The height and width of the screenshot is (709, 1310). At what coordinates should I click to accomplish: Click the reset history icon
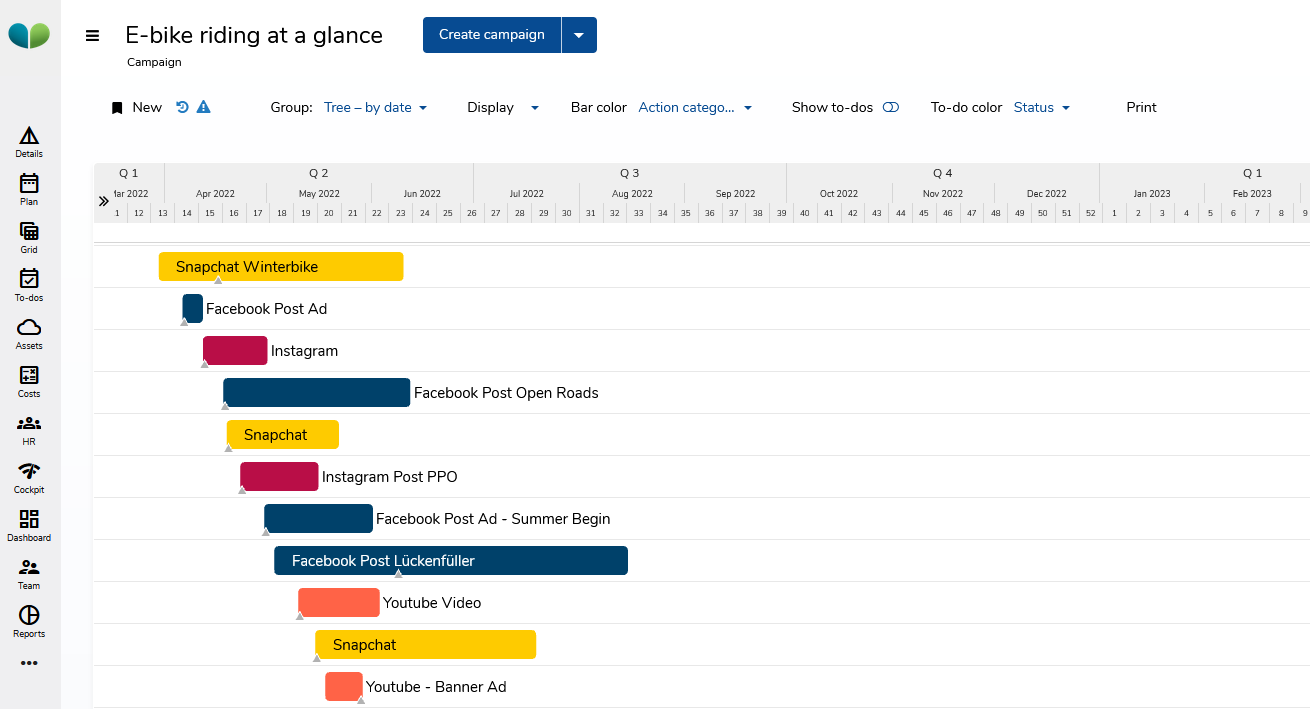click(x=183, y=107)
